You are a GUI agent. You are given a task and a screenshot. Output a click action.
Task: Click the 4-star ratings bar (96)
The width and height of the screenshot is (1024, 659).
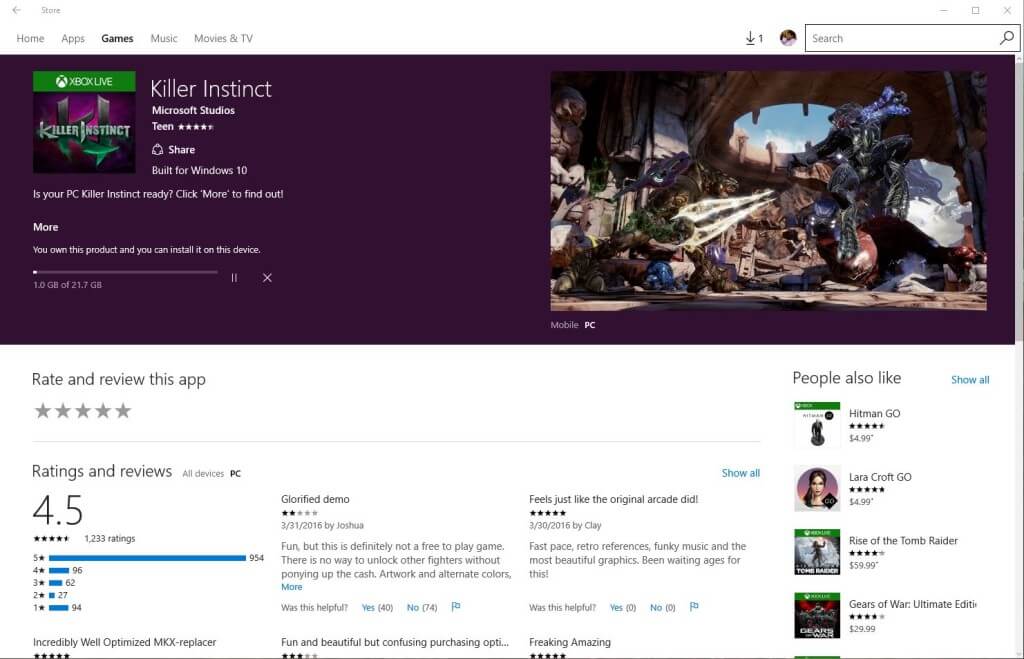(x=59, y=570)
